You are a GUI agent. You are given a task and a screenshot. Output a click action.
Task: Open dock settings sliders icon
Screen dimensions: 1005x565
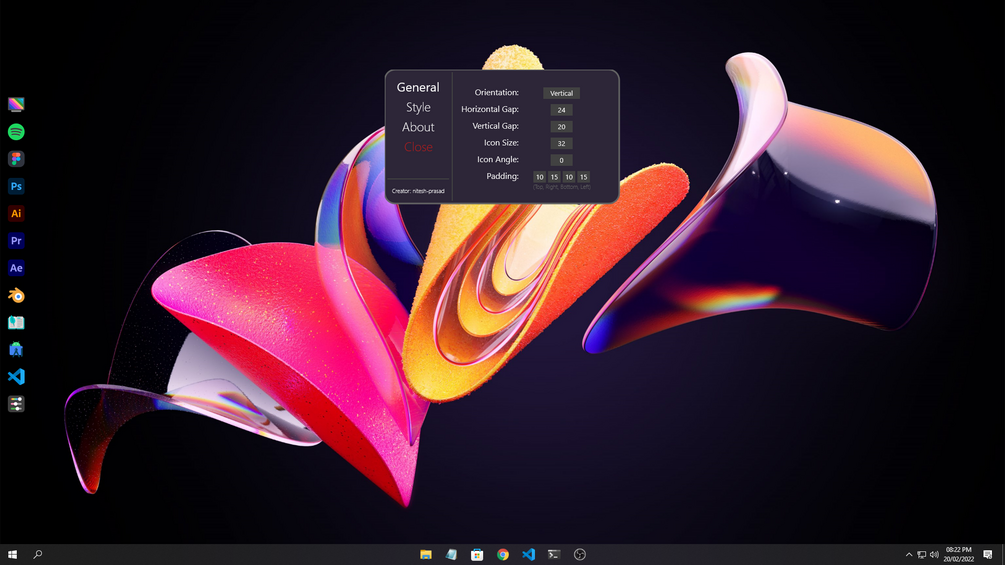(x=16, y=404)
